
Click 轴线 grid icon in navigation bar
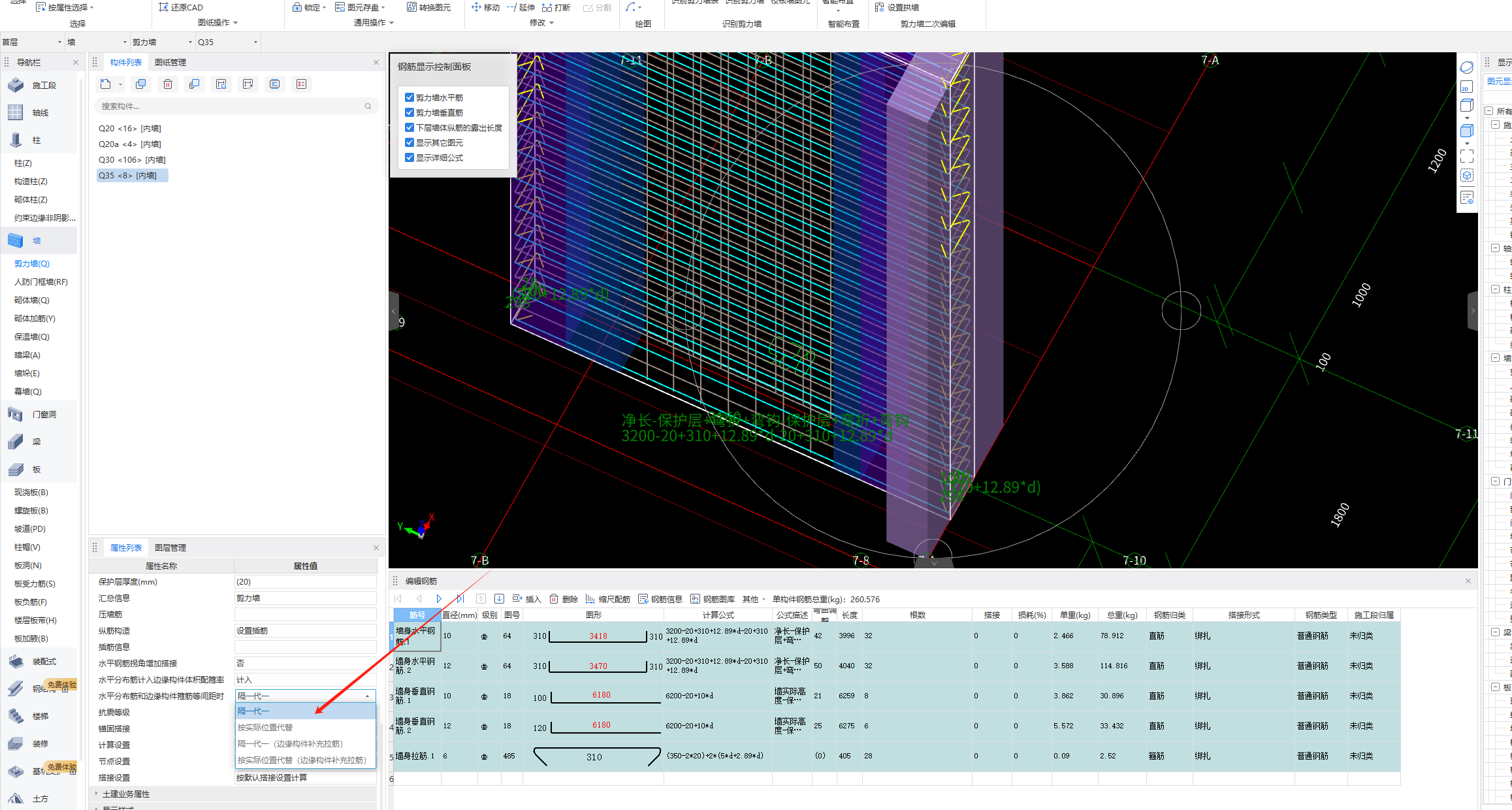[16, 112]
